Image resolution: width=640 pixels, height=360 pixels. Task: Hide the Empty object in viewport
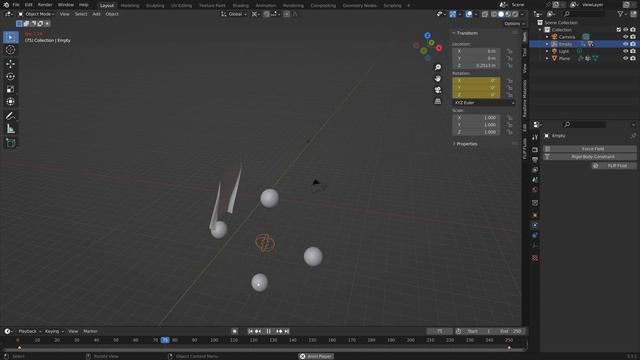[625, 44]
